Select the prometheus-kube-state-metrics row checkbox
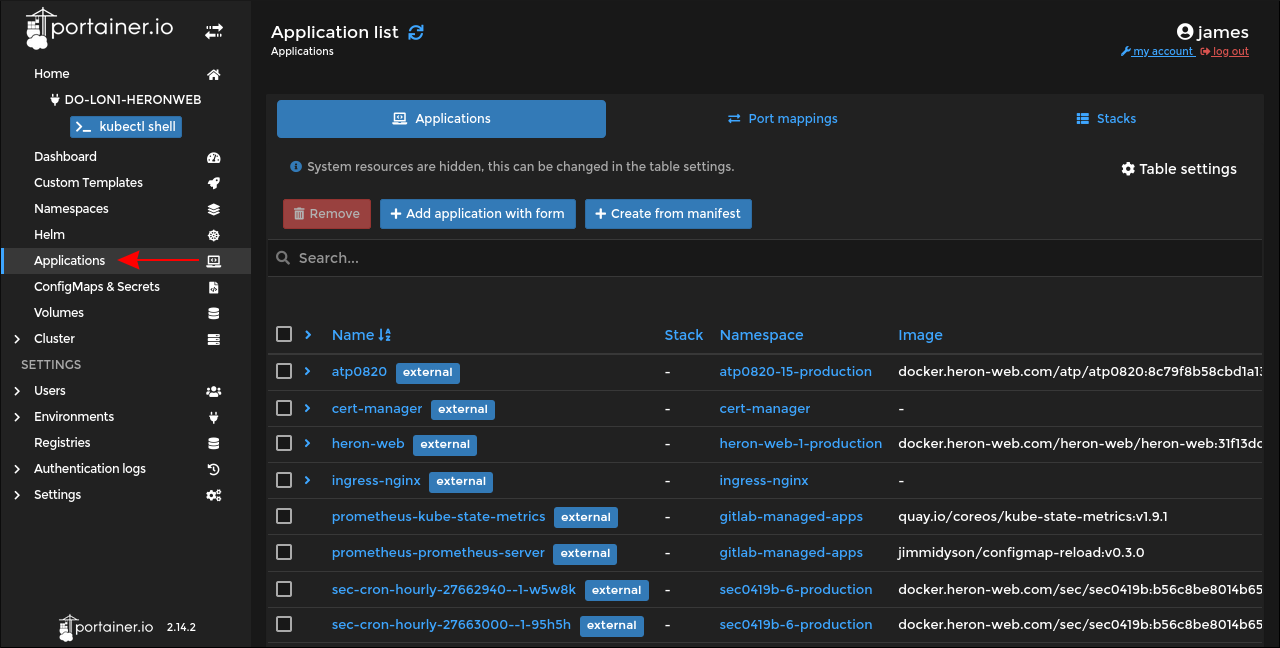1280x648 pixels. pos(284,516)
